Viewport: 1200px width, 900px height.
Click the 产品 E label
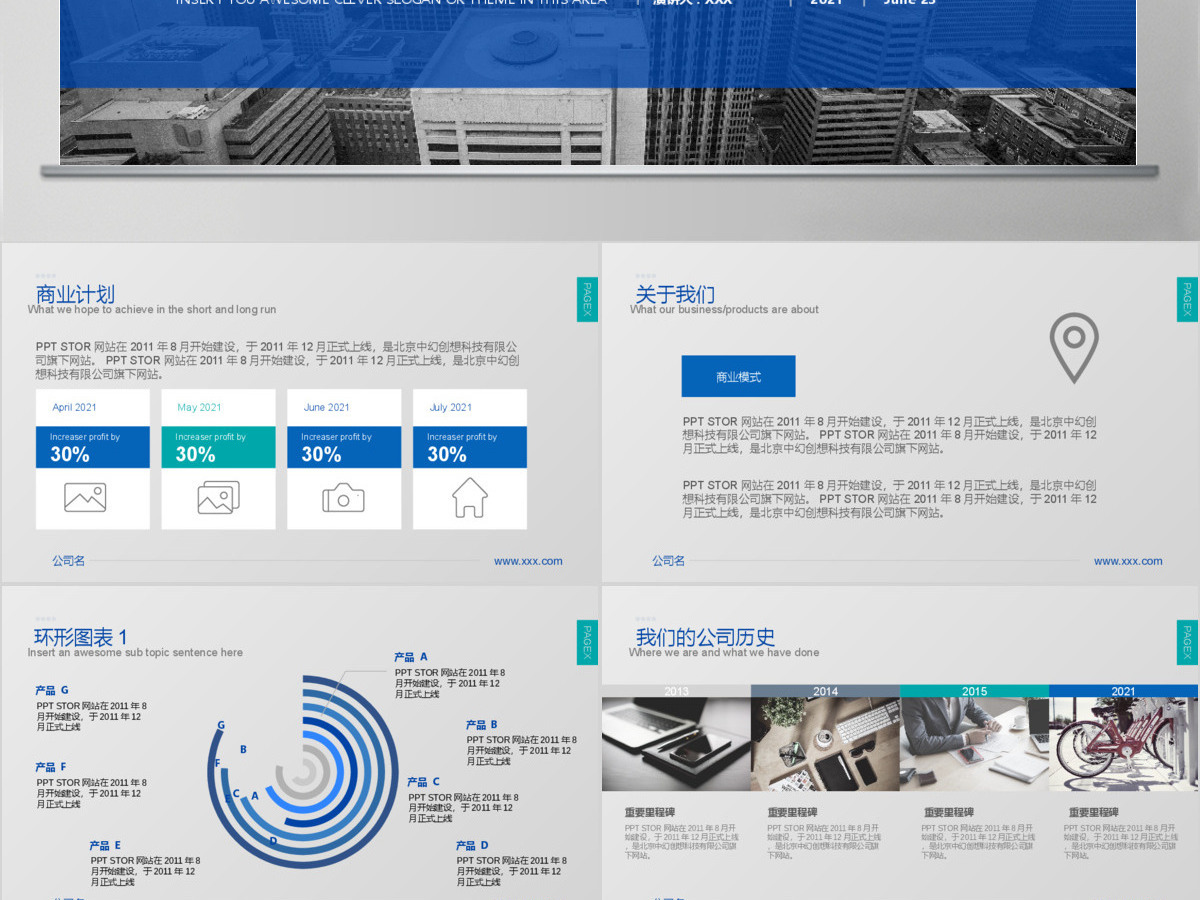[x=105, y=846]
